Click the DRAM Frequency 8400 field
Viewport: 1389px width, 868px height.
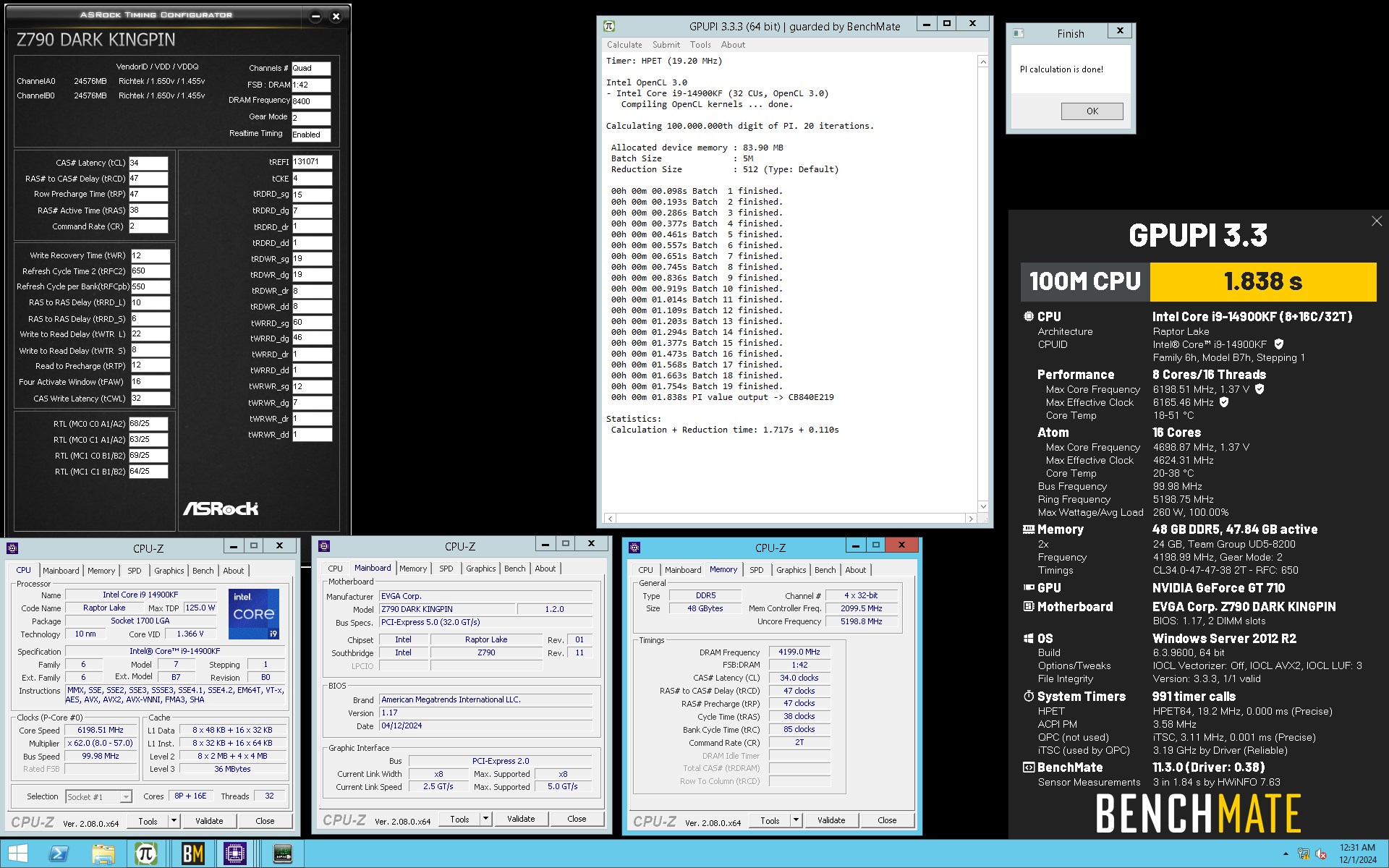point(311,101)
